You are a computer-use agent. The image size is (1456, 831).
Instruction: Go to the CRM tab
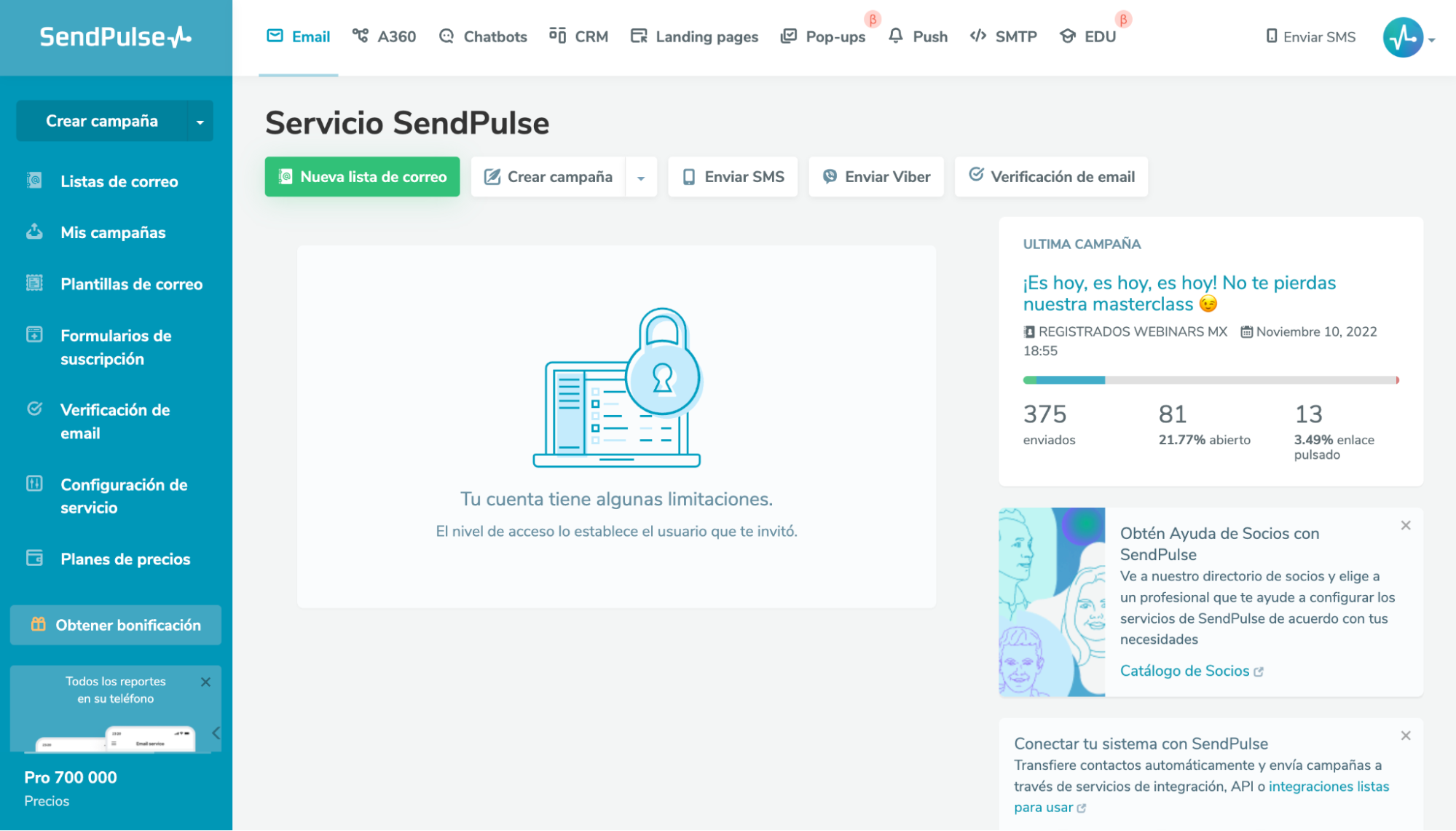(578, 36)
